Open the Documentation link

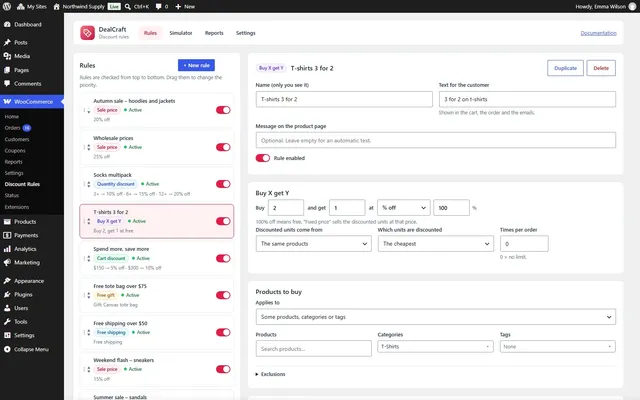(x=598, y=33)
